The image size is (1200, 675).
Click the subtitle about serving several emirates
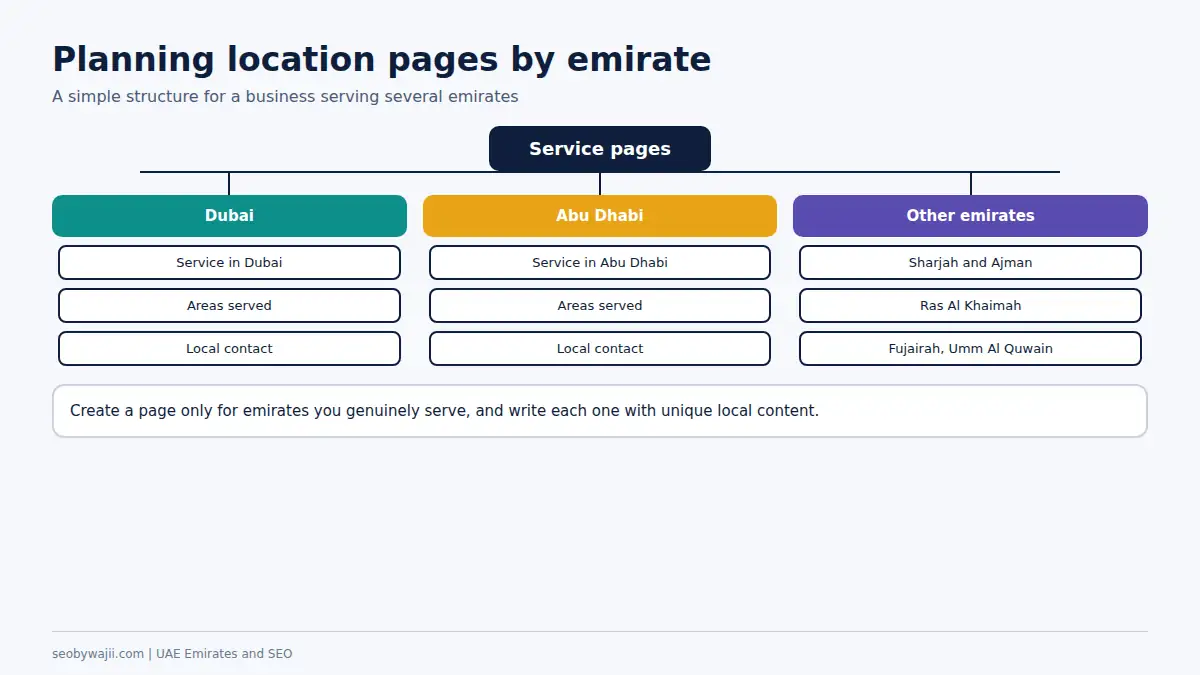(285, 97)
